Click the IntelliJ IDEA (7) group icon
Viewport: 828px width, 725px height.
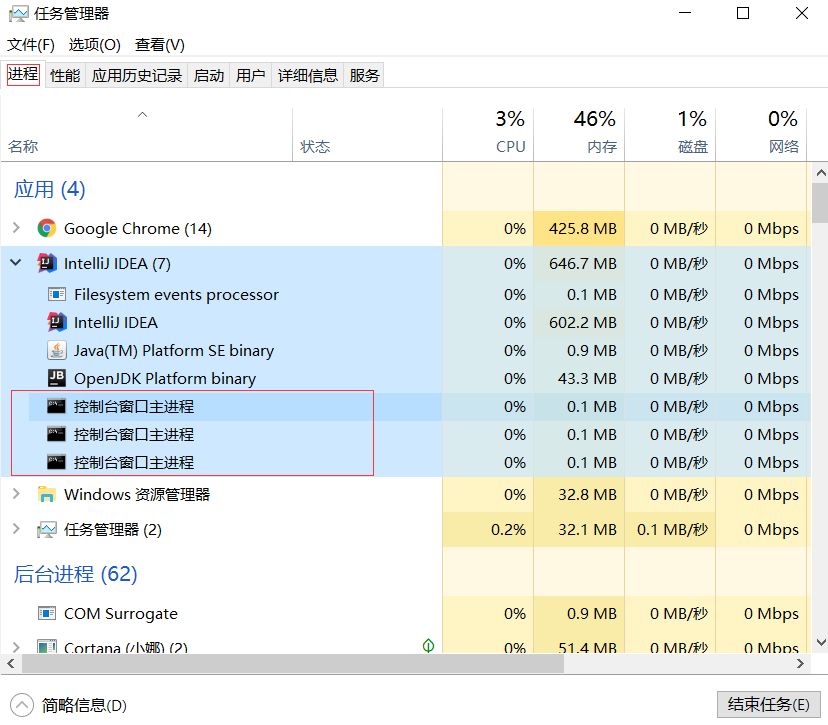[x=46, y=263]
